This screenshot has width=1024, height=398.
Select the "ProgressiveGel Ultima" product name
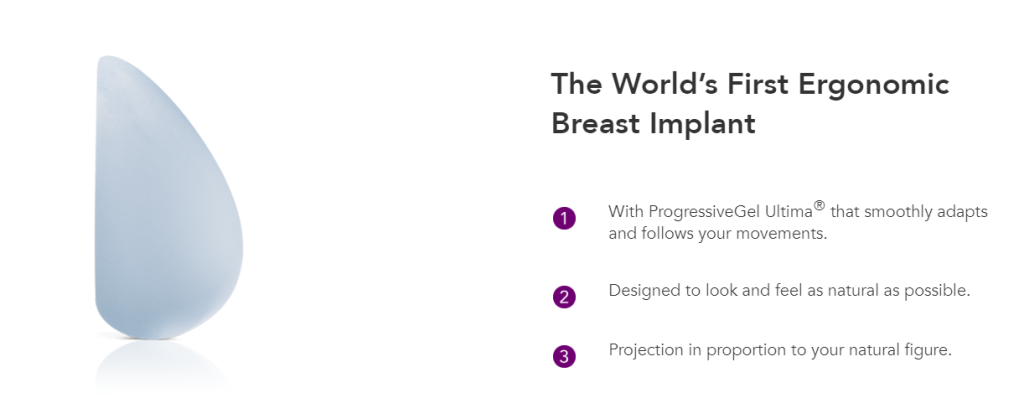coord(731,212)
